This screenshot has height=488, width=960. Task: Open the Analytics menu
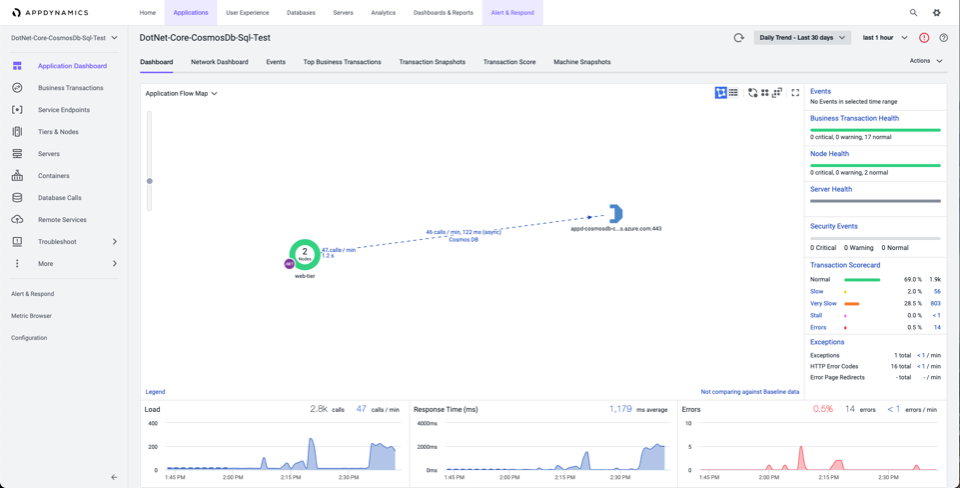click(383, 12)
